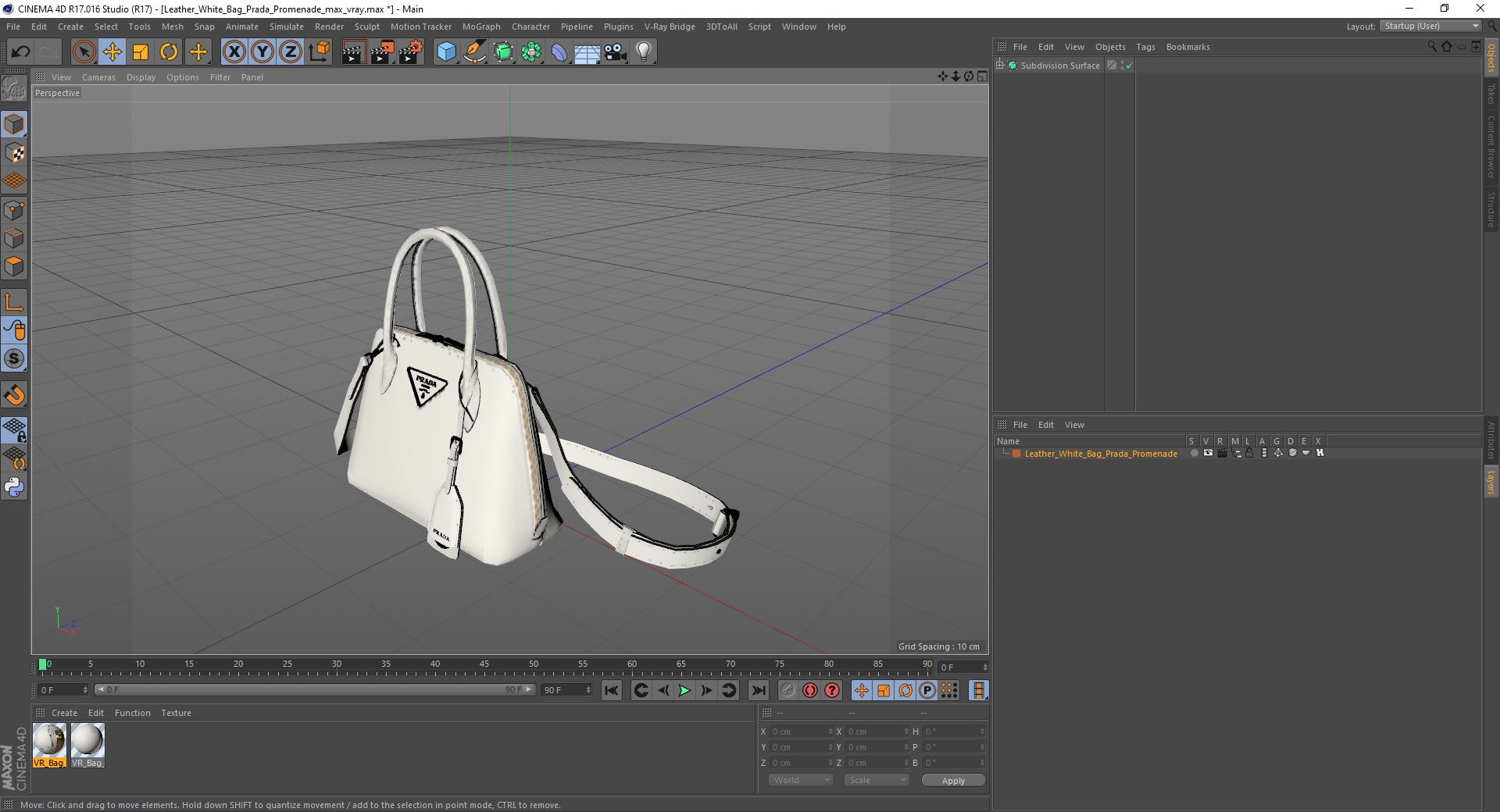
Task: Toggle viewport maximize icon
Action: pos(982,77)
